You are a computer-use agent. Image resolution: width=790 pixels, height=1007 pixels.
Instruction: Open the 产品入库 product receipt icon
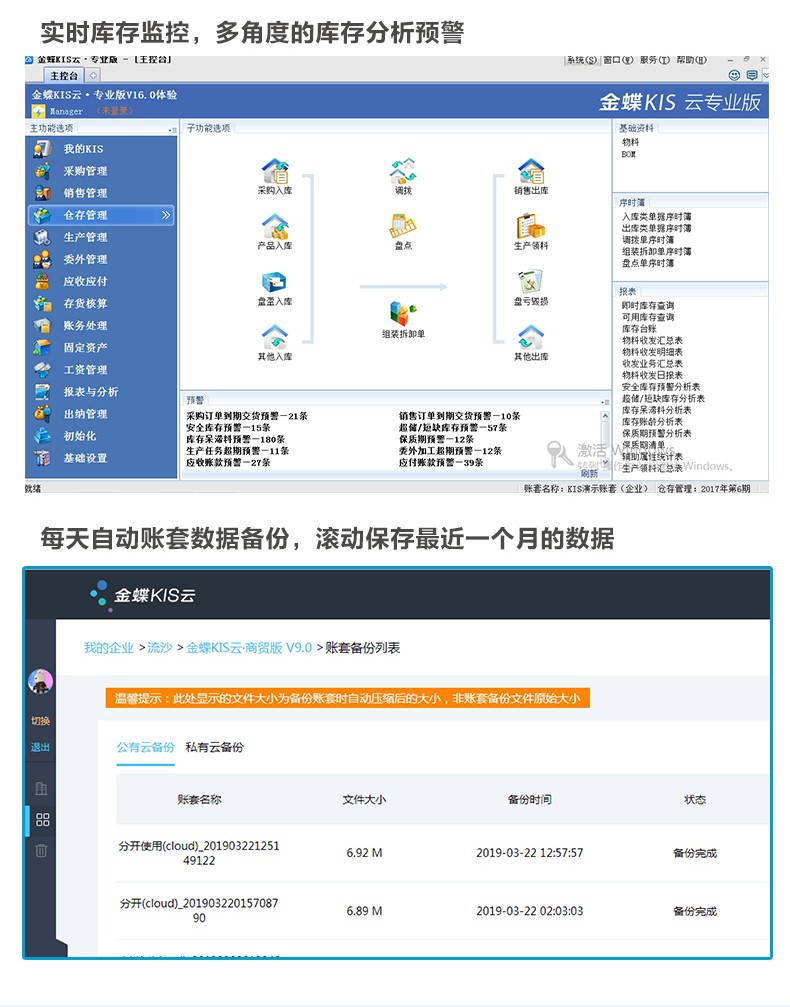click(275, 227)
